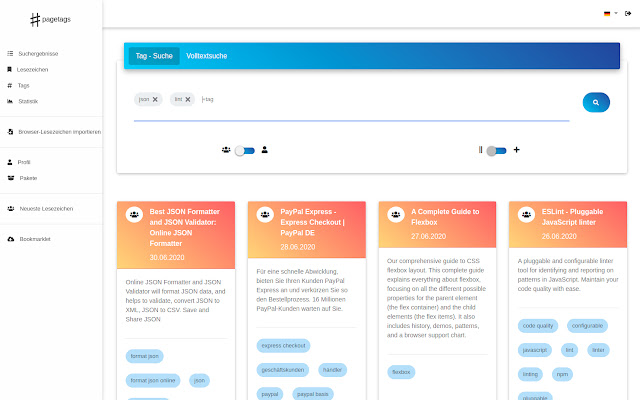The width and height of the screenshot is (640, 400).
Task: Click the Best JSON Formatter card group icon
Action: [x=134, y=214]
